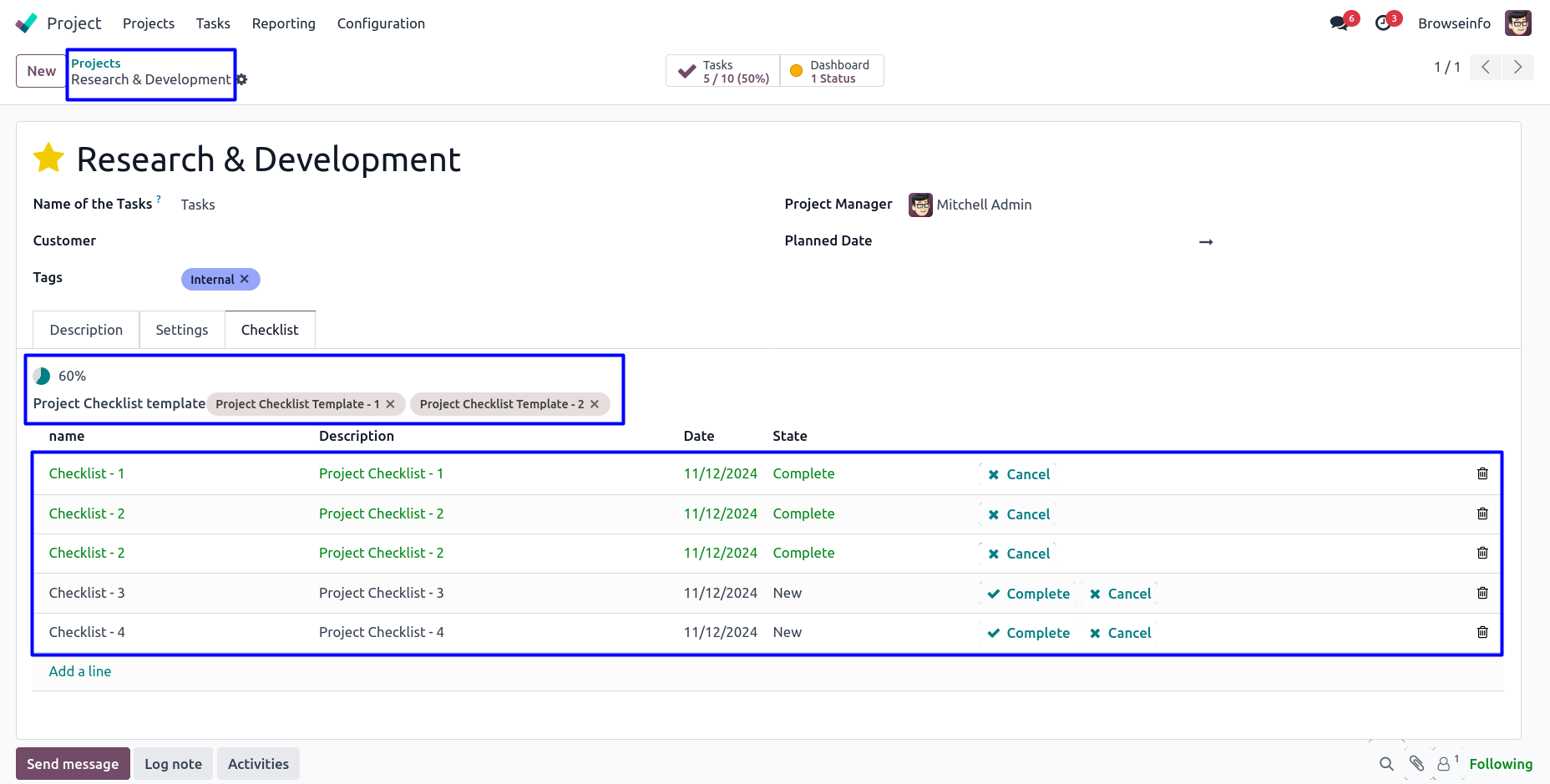Open the followers icon
Image resolution: width=1550 pixels, height=784 pixels.
click(x=1444, y=764)
